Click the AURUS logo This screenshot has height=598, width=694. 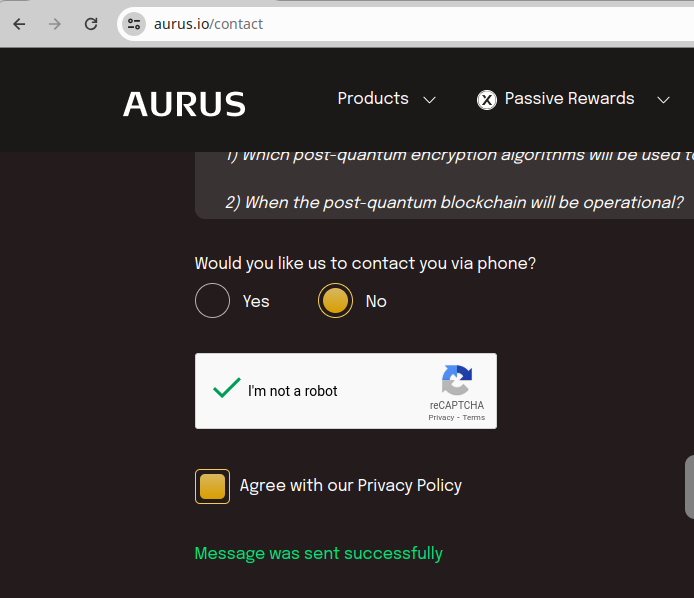coord(184,104)
